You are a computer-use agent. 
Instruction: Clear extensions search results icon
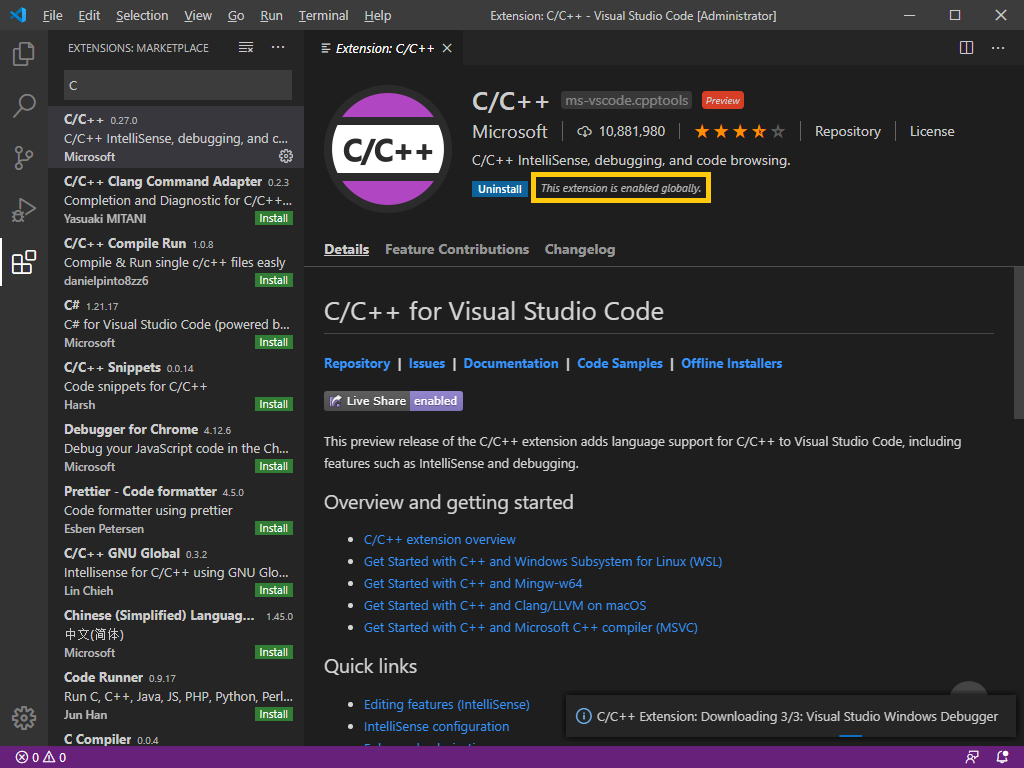coord(246,48)
